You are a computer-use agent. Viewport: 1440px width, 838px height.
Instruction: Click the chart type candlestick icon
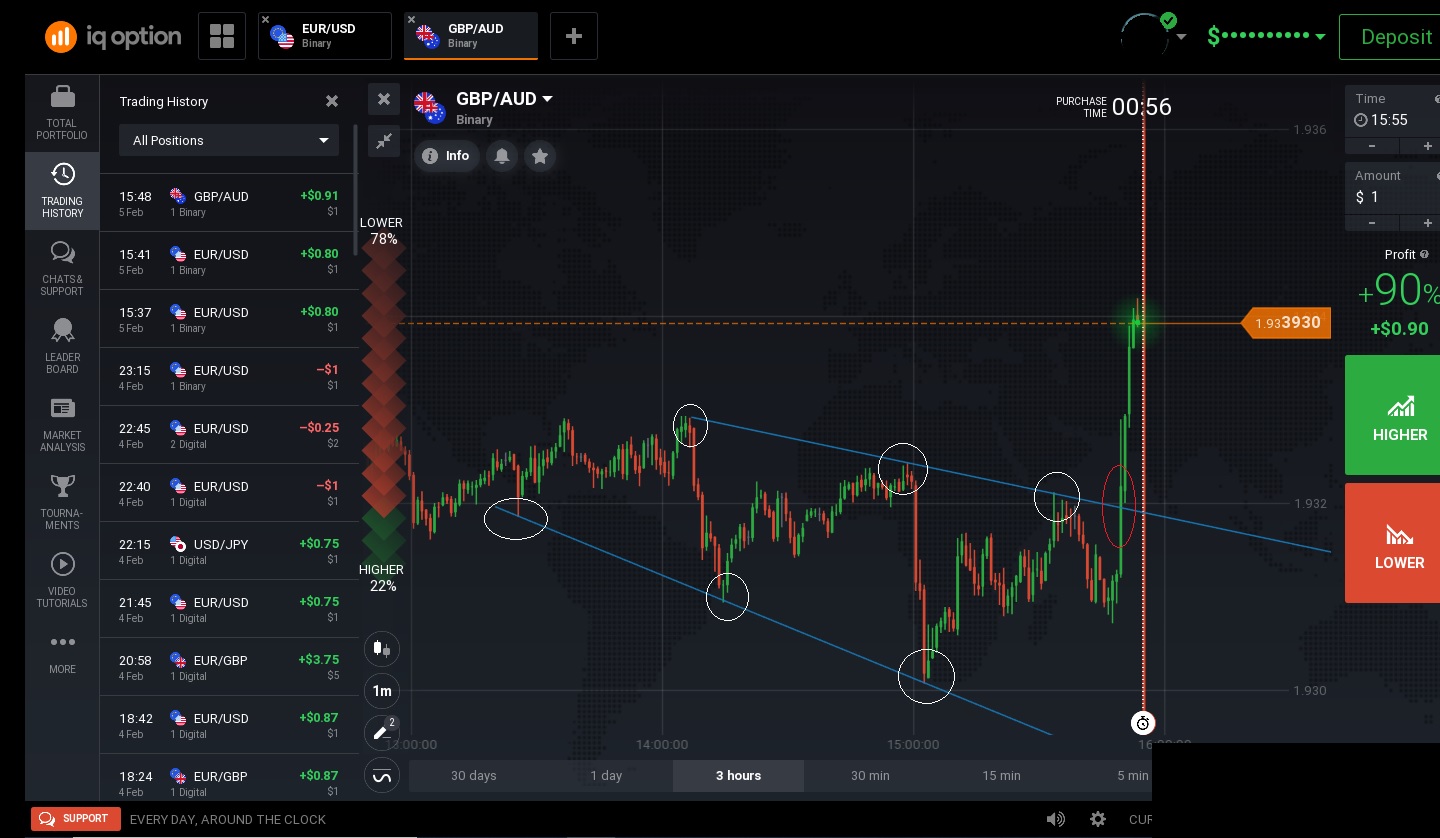click(x=383, y=648)
